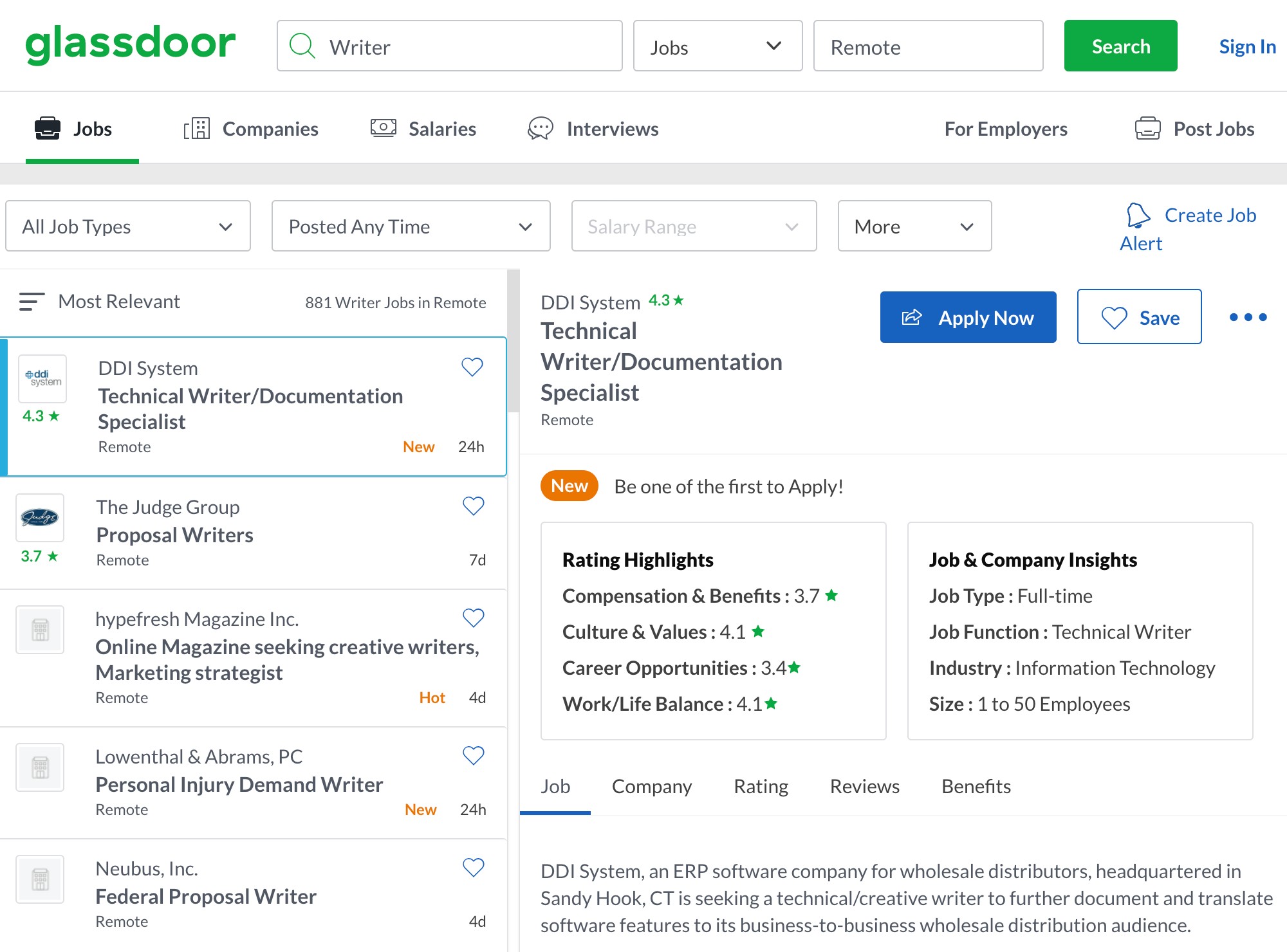
Task: Favorite the hypefresh Magazine listing heart
Action: pos(474,618)
